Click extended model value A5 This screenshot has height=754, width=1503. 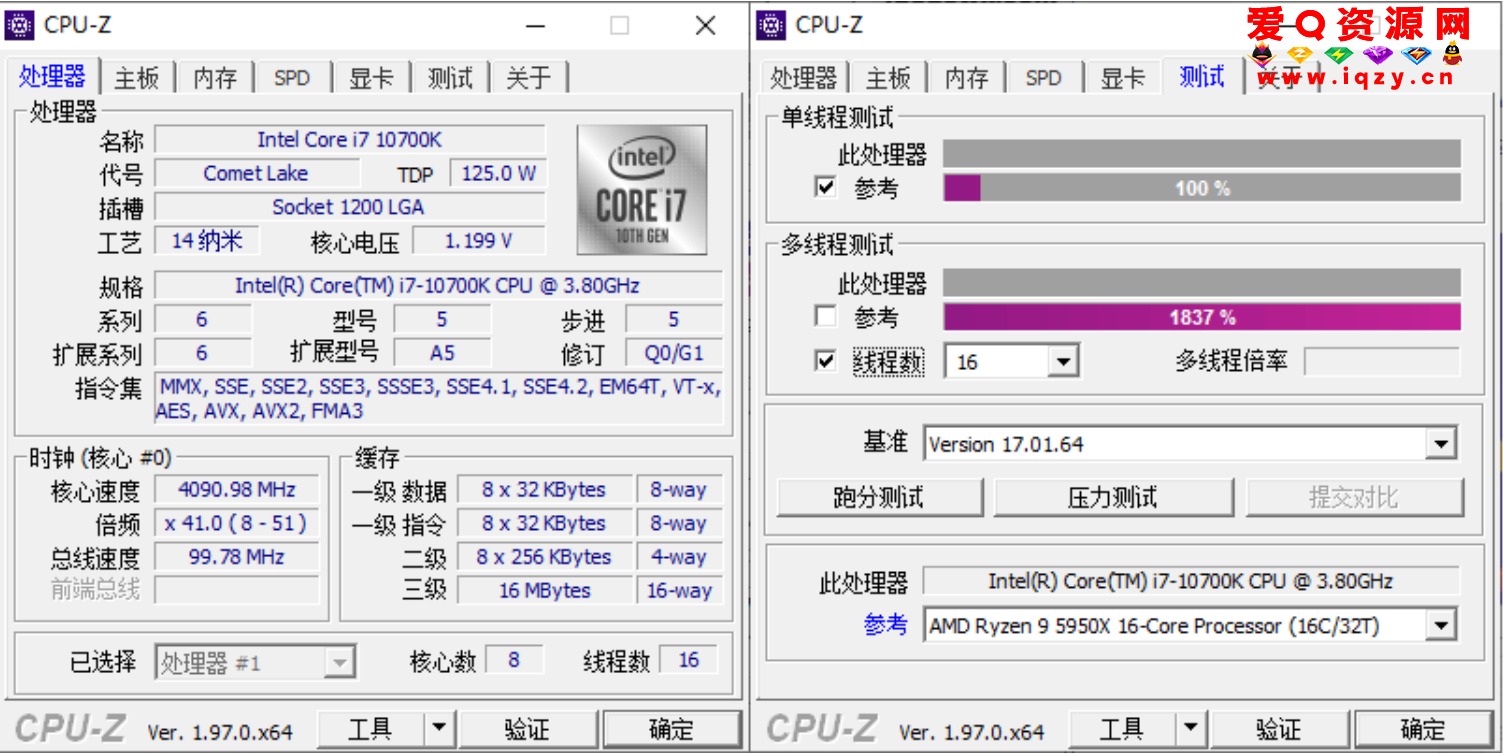point(442,353)
